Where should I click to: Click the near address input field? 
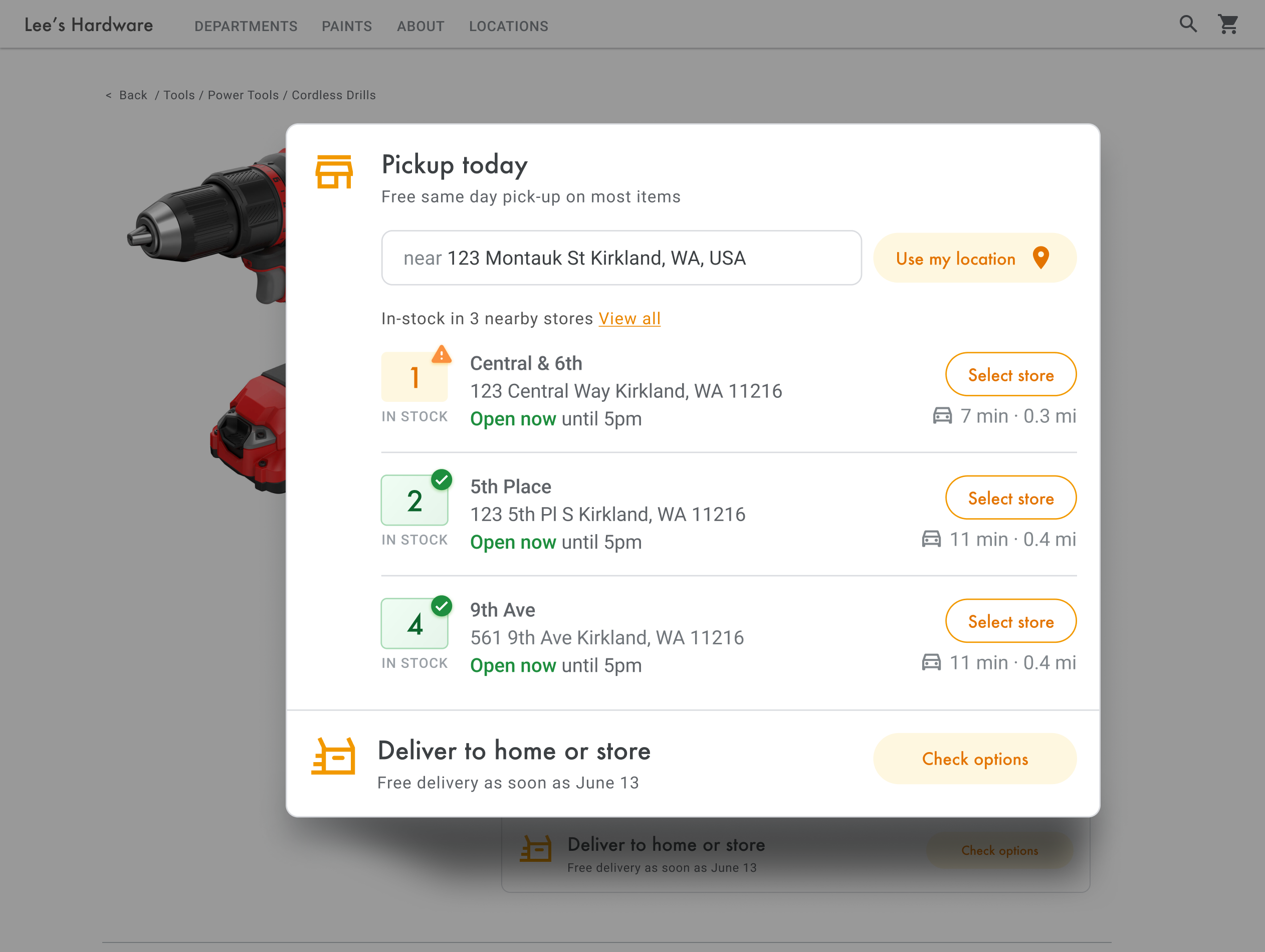[621, 258]
